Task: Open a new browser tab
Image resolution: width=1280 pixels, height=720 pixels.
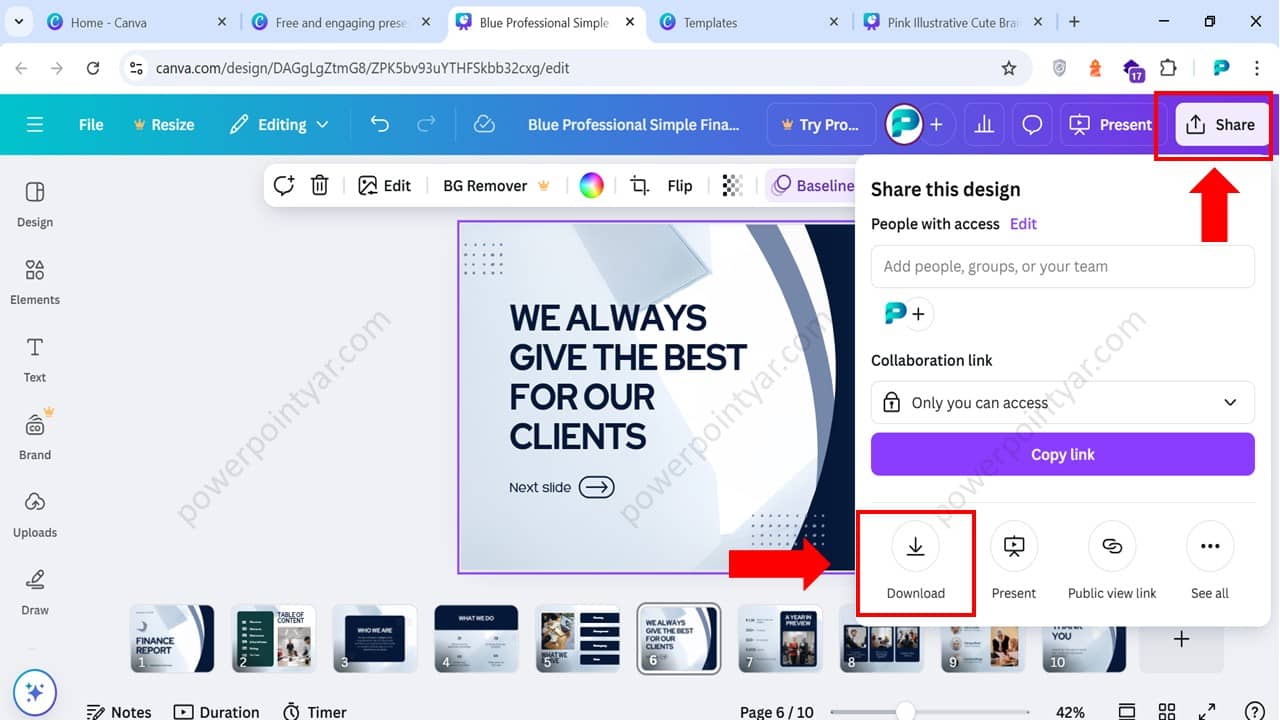Action: (x=1074, y=21)
